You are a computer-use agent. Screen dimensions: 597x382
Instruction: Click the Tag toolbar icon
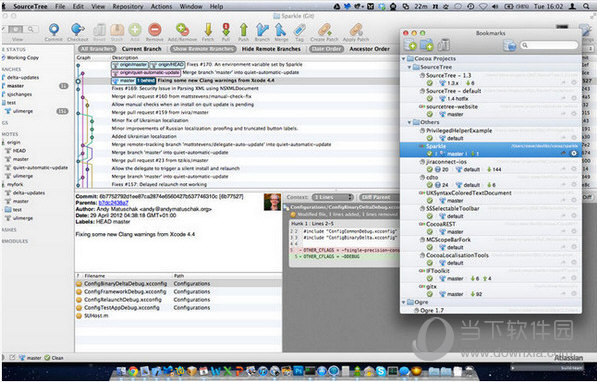pos(300,29)
